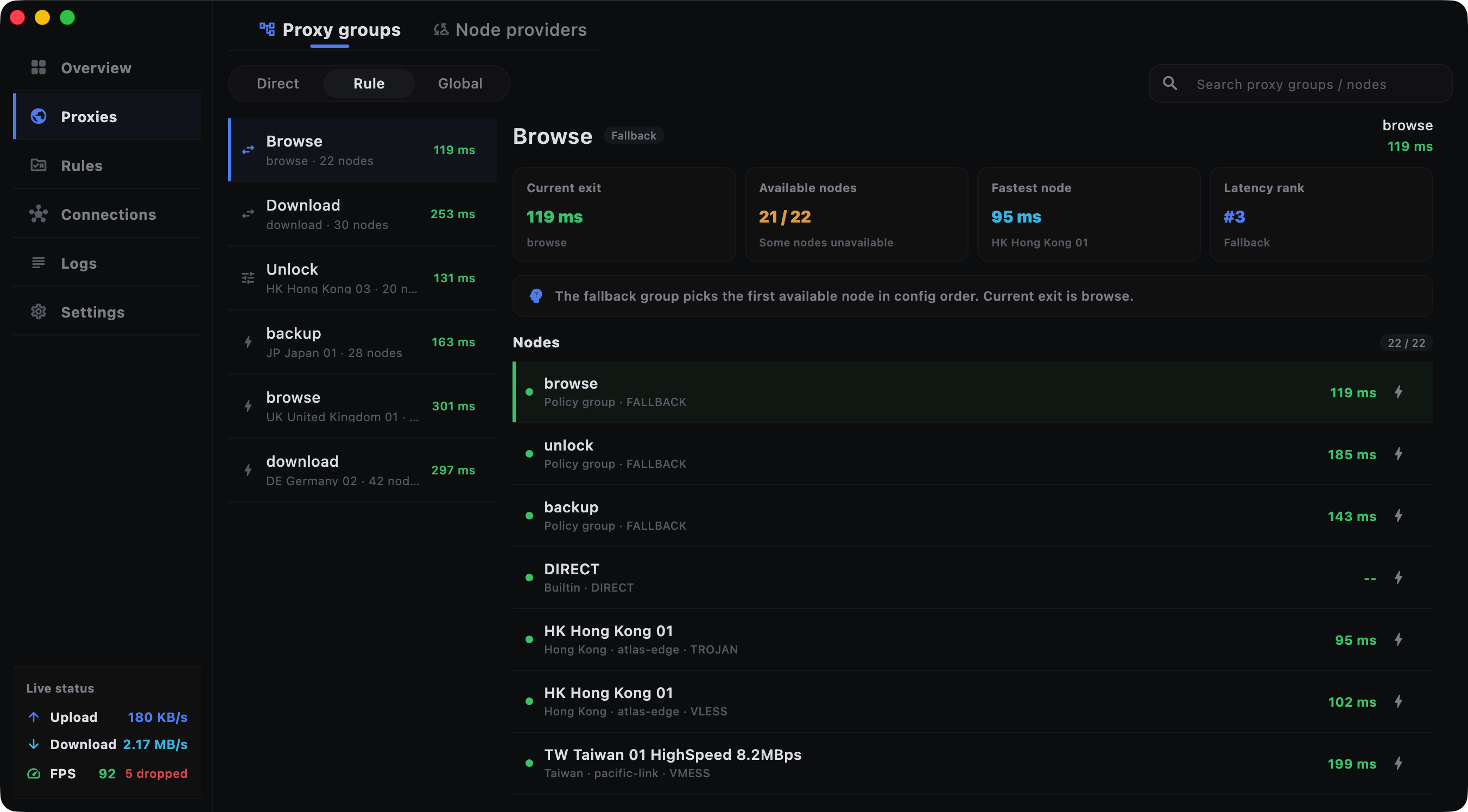
Task: Switch to Global mode
Action: click(x=460, y=83)
